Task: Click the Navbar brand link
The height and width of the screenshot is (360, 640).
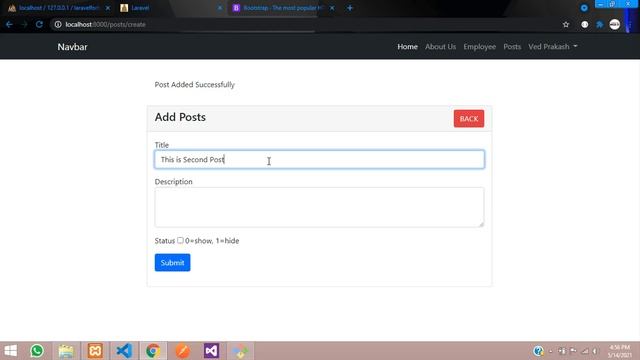Action: point(72,47)
